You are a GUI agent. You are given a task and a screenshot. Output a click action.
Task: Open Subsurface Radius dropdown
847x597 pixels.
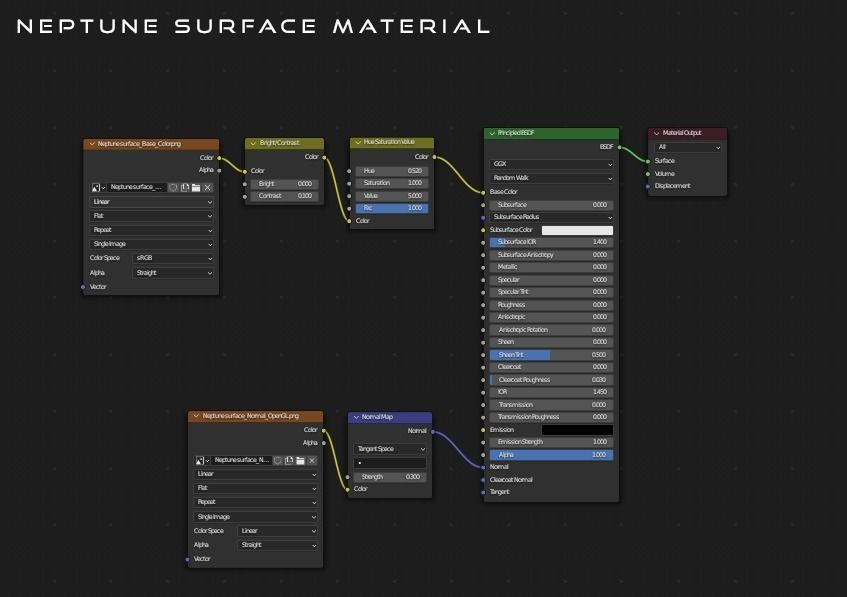click(x=552, y=217)
